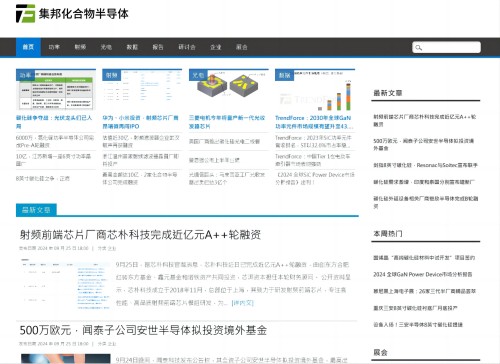Viewport: 500px width, 364px height.
Task: Open the TrendForce bar chart thumbnail
Action: (x=315, y=89)
